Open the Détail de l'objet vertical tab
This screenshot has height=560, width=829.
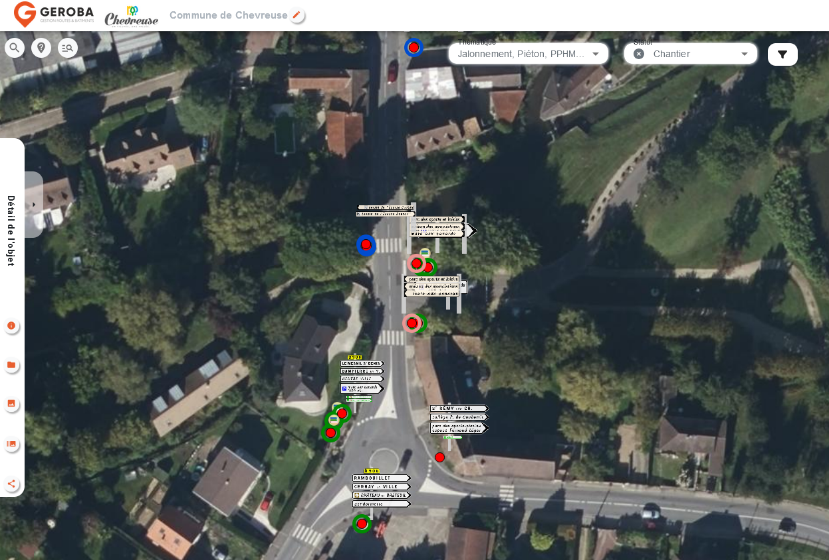[11, 230]
